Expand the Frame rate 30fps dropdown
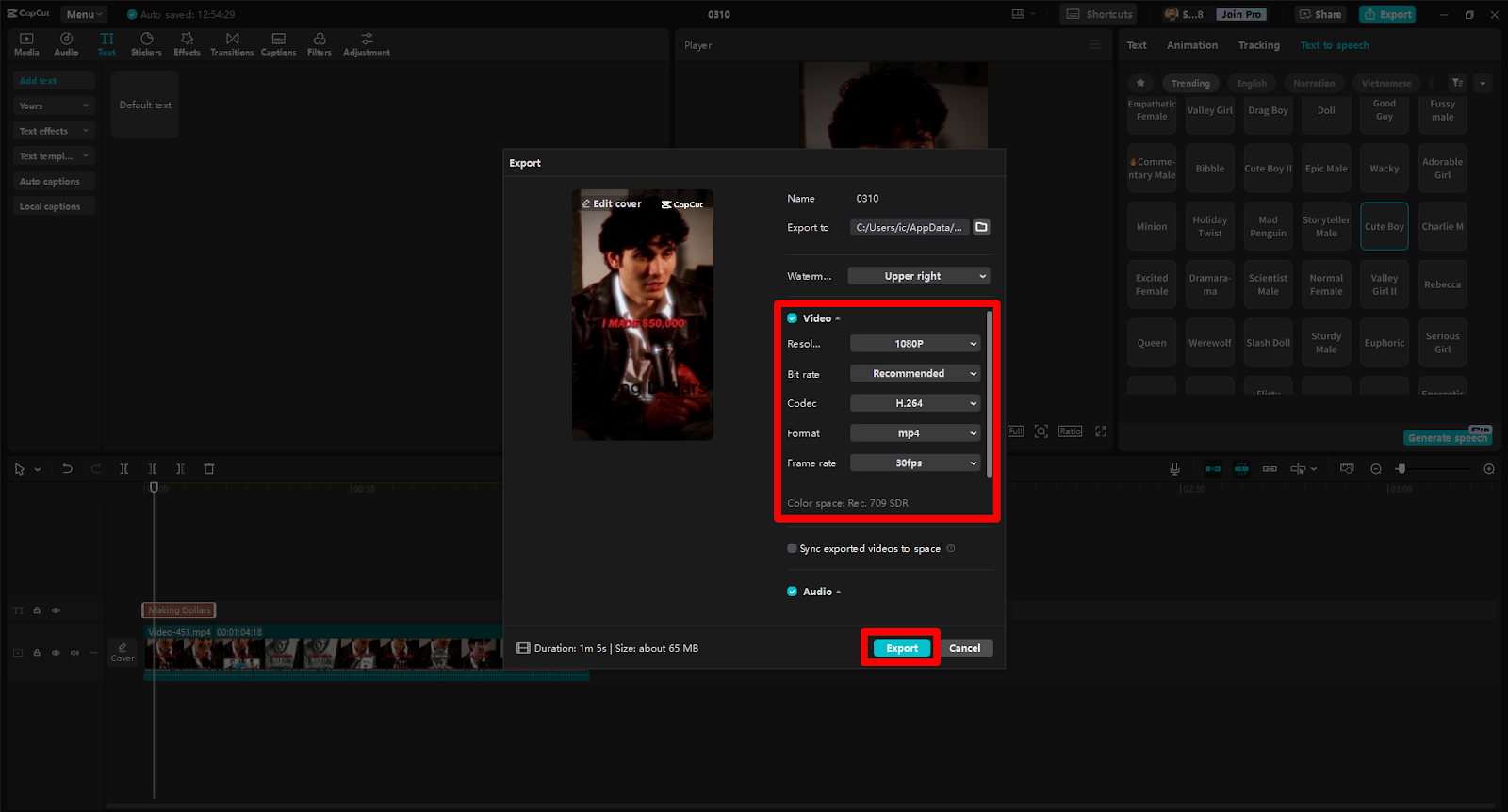Viewport: 1508px width, 812px height. tap(915, 463)
